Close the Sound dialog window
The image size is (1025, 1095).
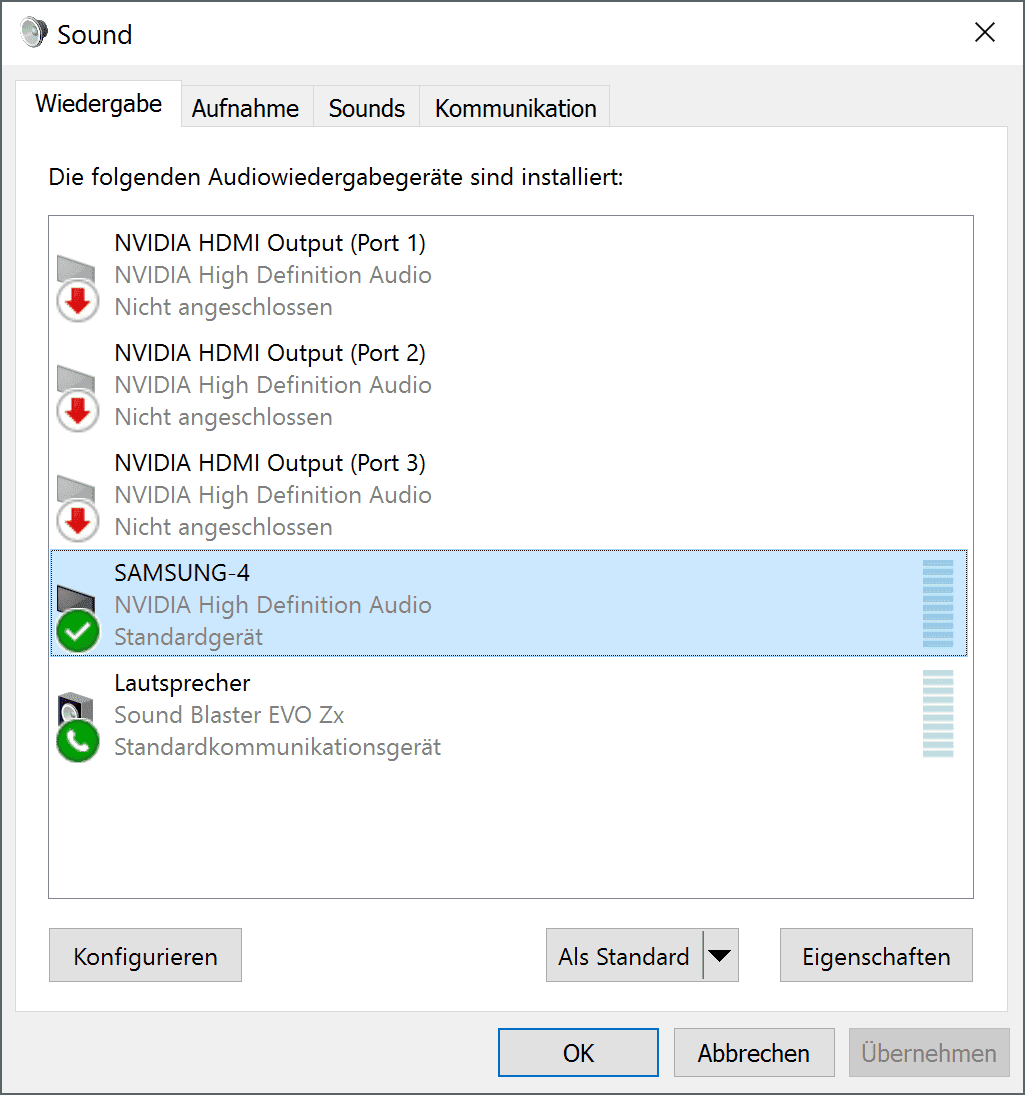point(985,32)
